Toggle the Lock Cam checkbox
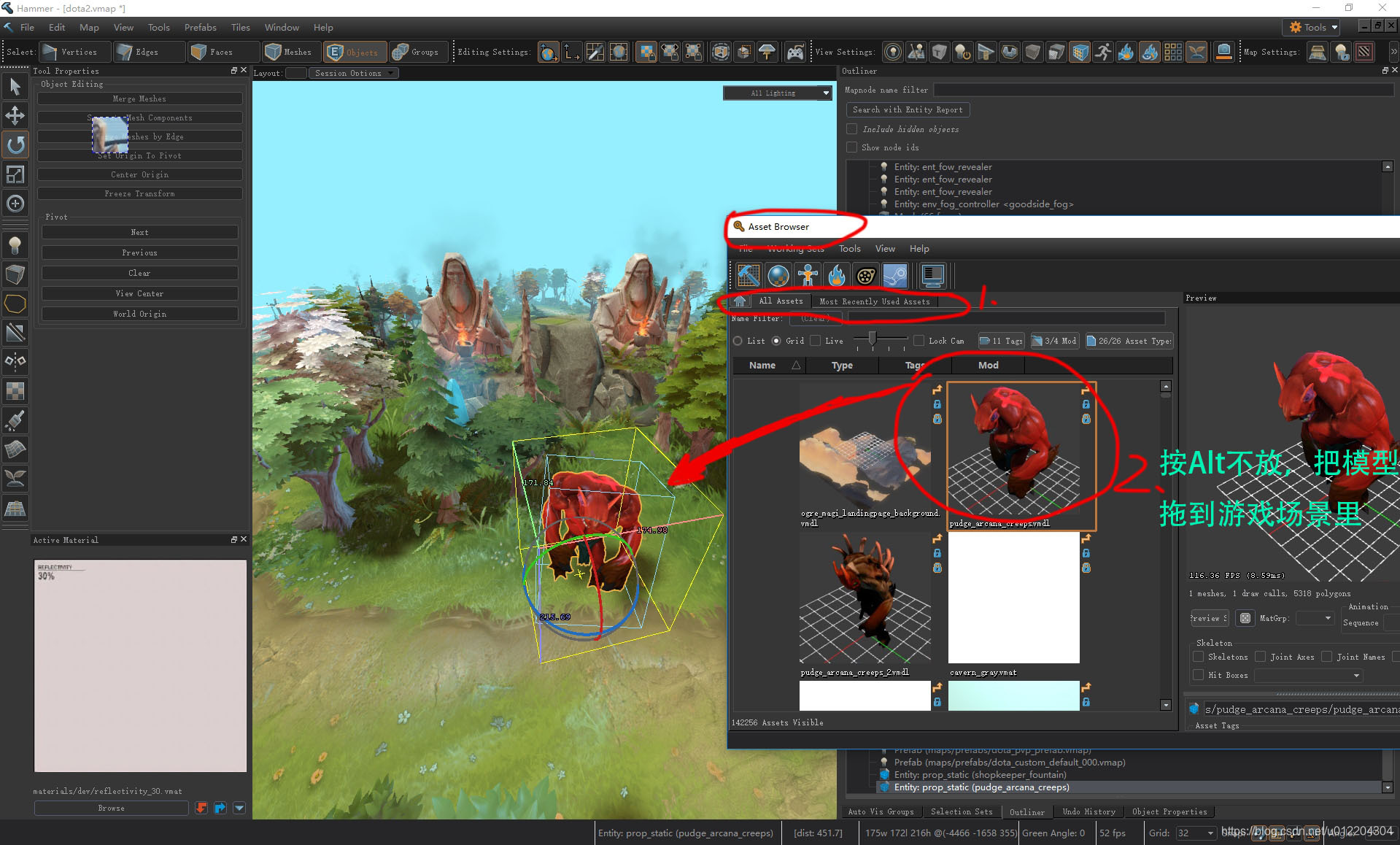Image resolution: width=1400 pixels, height=845 pixels. point(919,341)
